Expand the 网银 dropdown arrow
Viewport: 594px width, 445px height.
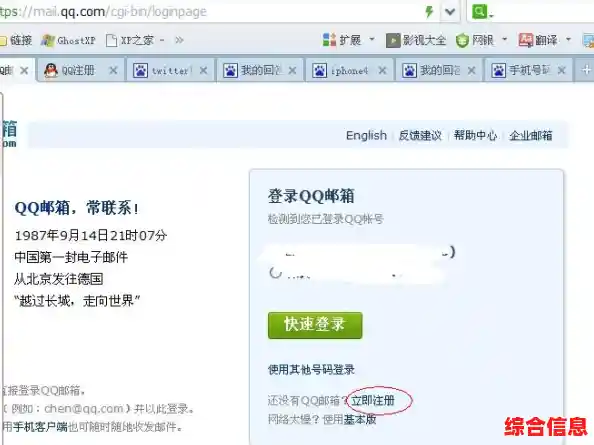pos(505,39)
